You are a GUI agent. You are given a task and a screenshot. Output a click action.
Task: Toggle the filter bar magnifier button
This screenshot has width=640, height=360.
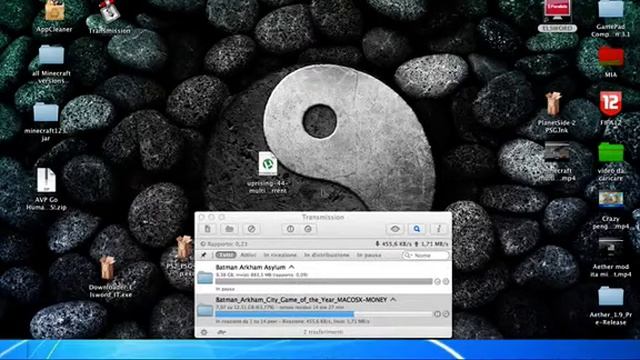pos(417,229)
